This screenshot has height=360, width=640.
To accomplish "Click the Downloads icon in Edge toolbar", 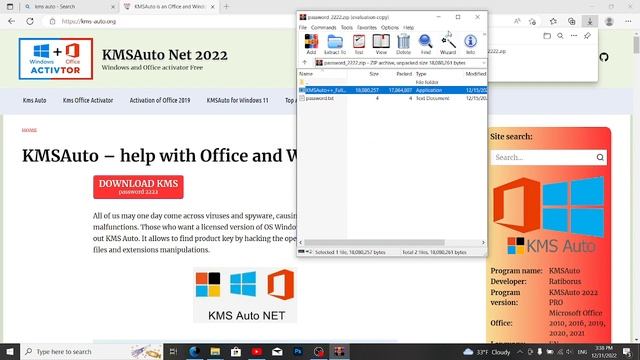I will tap(590, 21).
